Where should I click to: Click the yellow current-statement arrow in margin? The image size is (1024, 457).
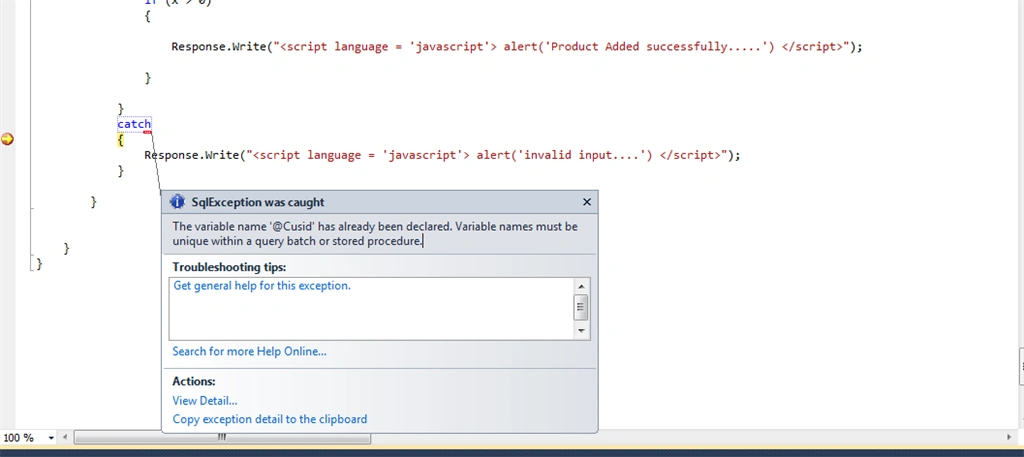coord(7,138)
